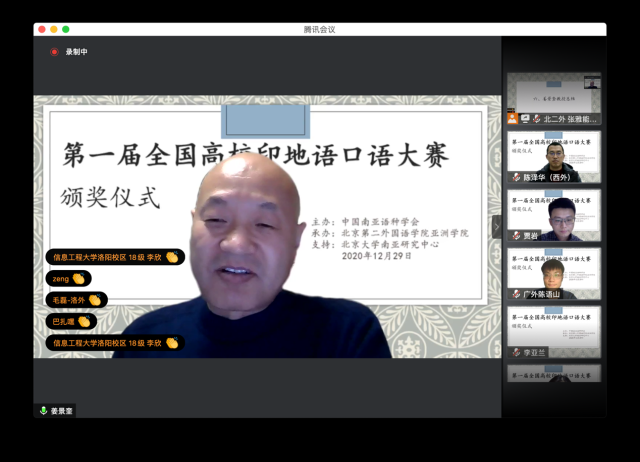Click the mic icon on 陈泽华 tile
640x462 pixels.
(513, 178)
